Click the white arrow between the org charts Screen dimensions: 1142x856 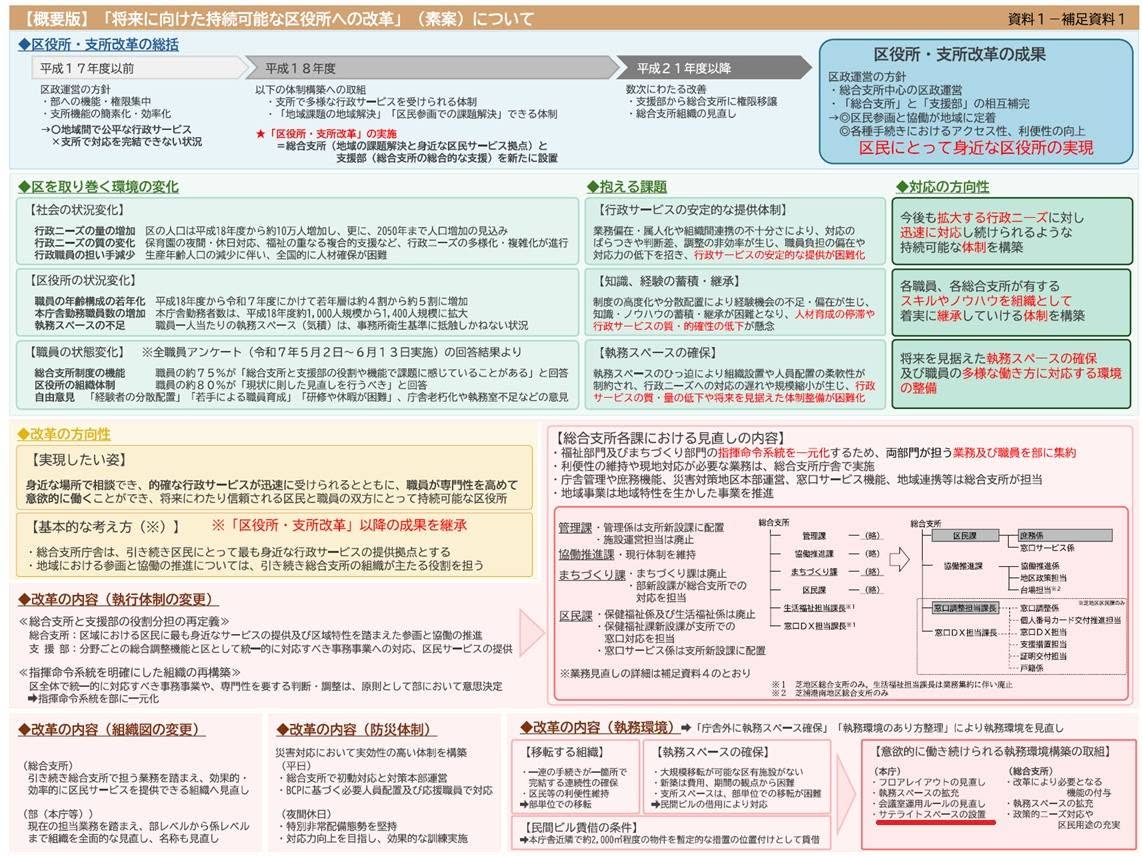(x=899, y=559)
